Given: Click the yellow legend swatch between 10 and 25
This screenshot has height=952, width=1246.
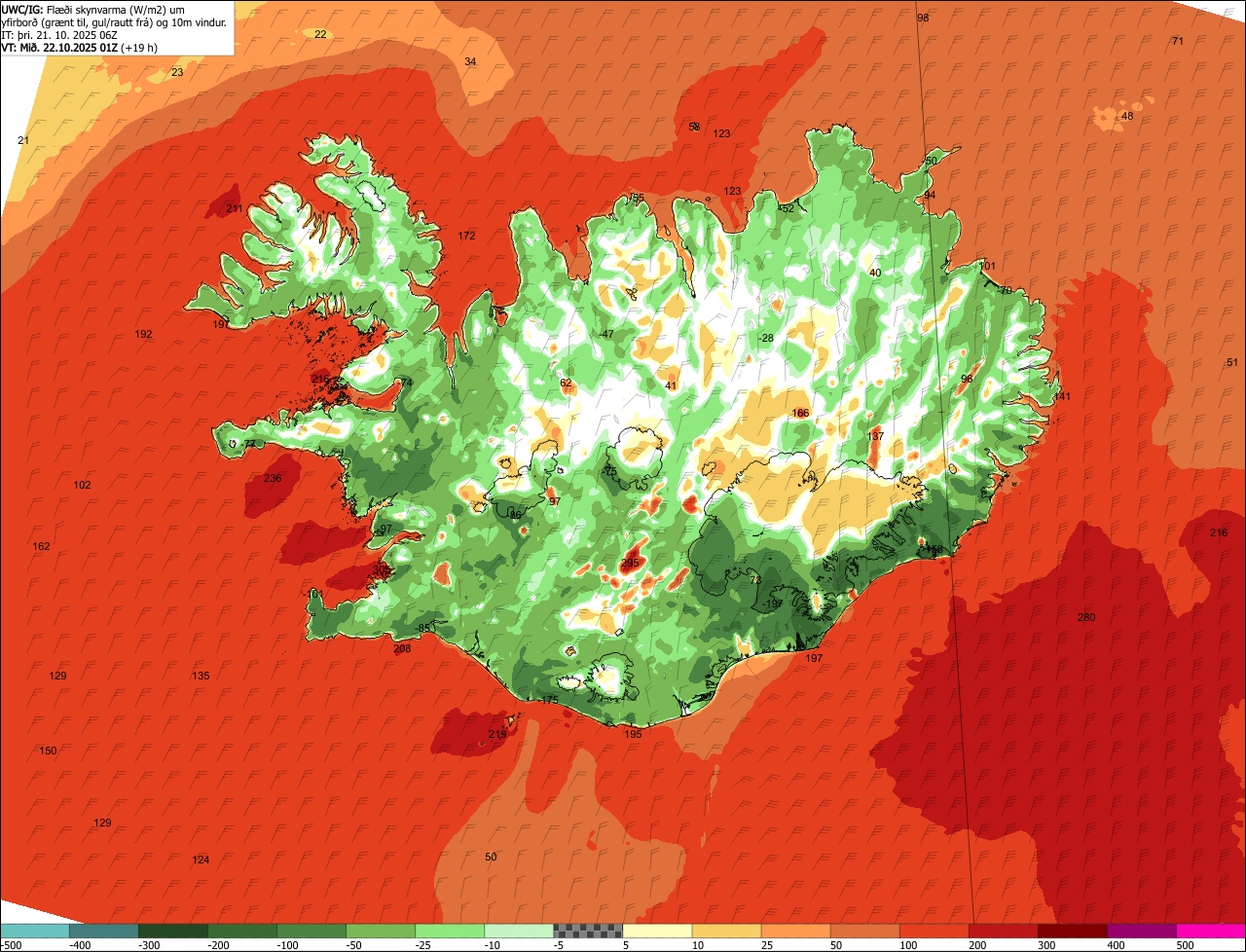Looking at the screenshot, I should point(726,931).
